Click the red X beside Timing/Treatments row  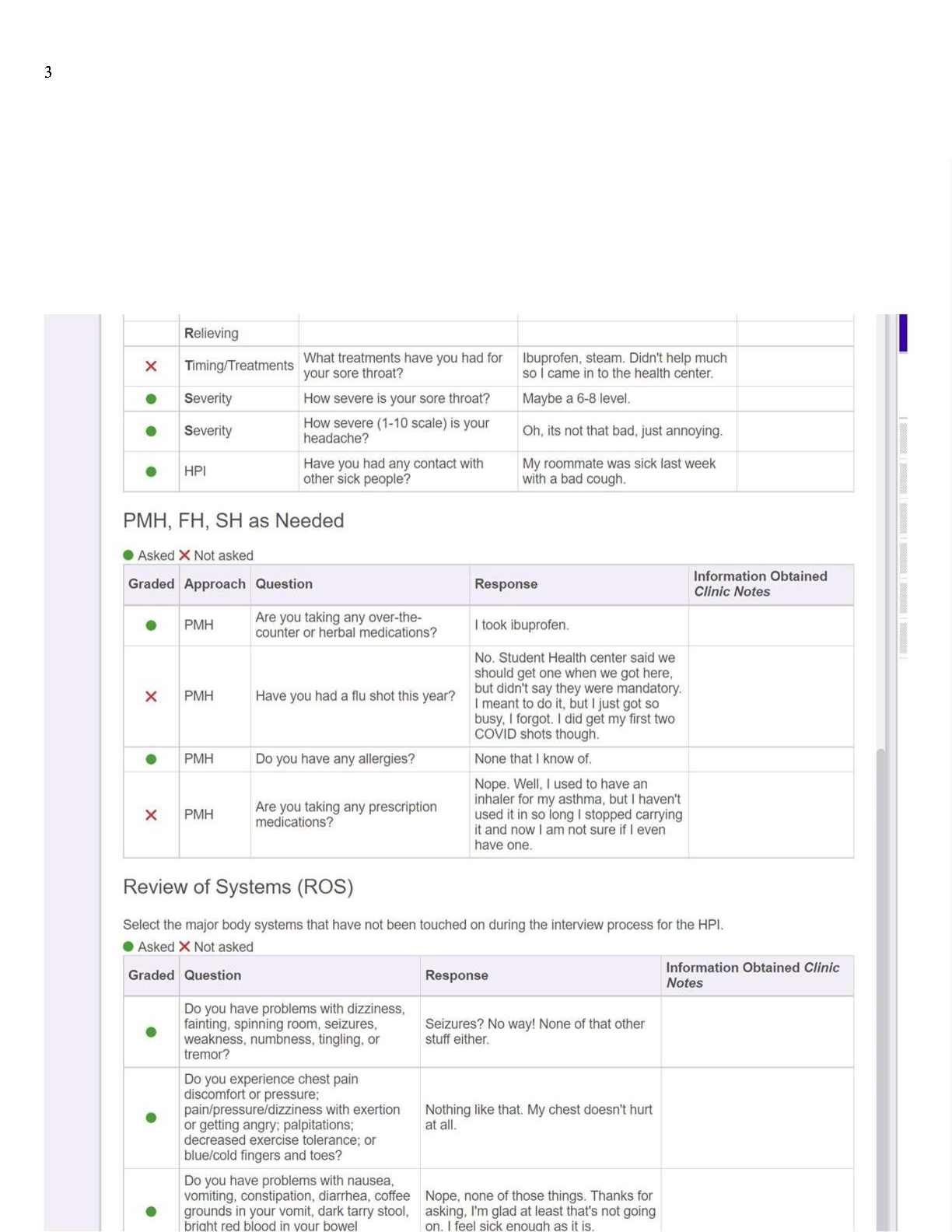pos(151,366)
